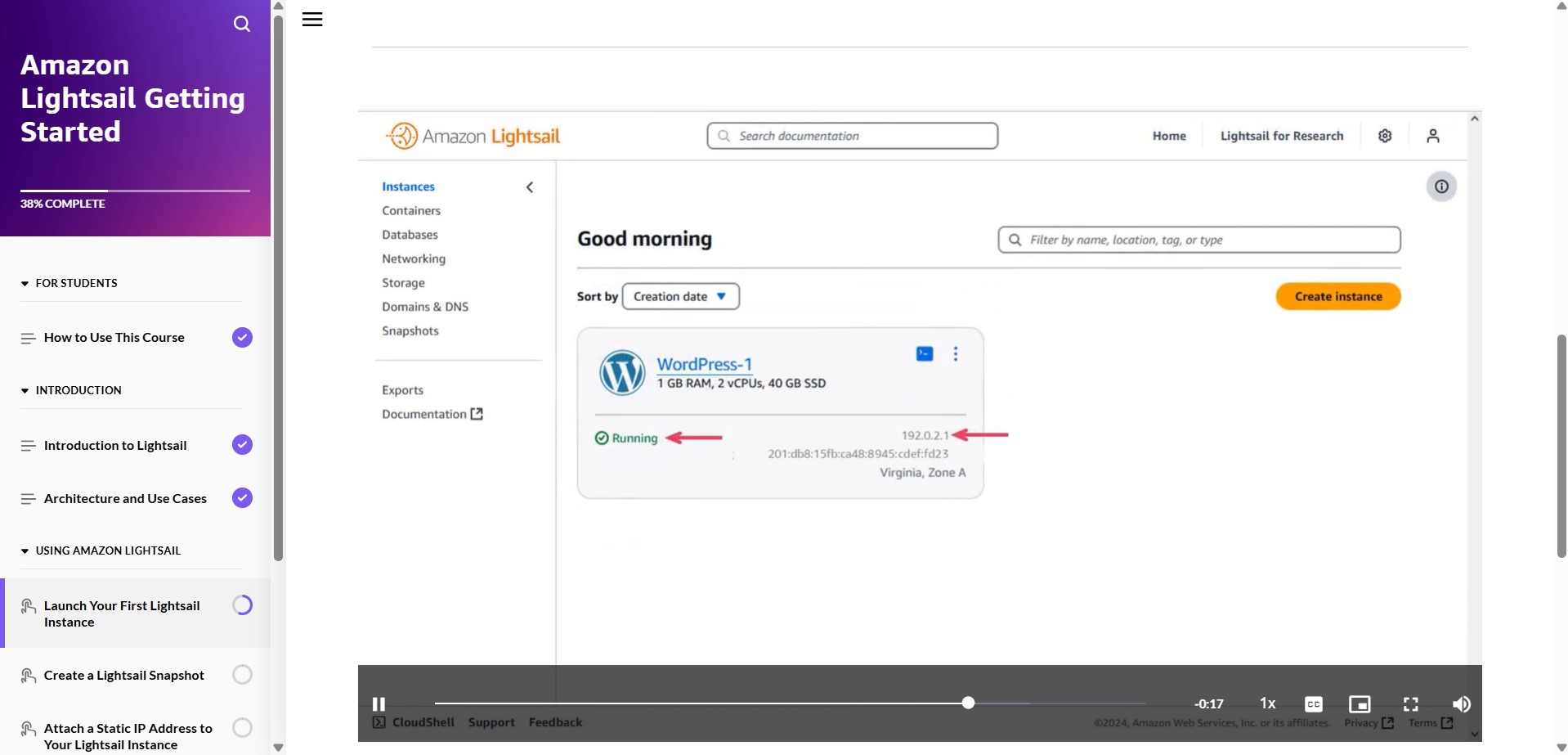Select Instances in the Lightsail menu
This screenshot has height=755, width=1568.
click(x=408, y=187)
